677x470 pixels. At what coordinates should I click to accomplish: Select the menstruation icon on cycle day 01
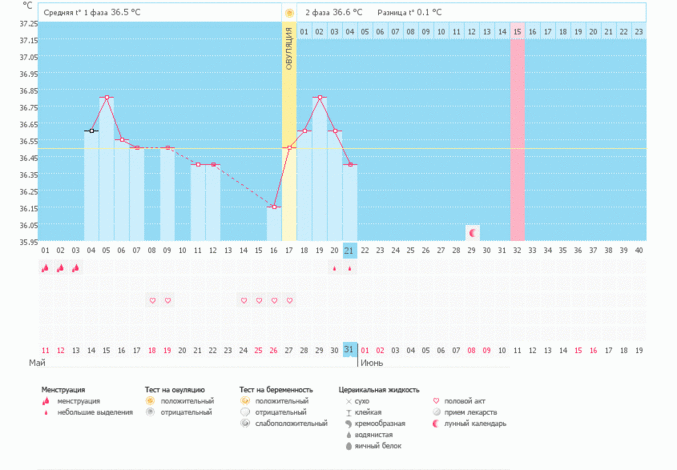click(45, 268)
